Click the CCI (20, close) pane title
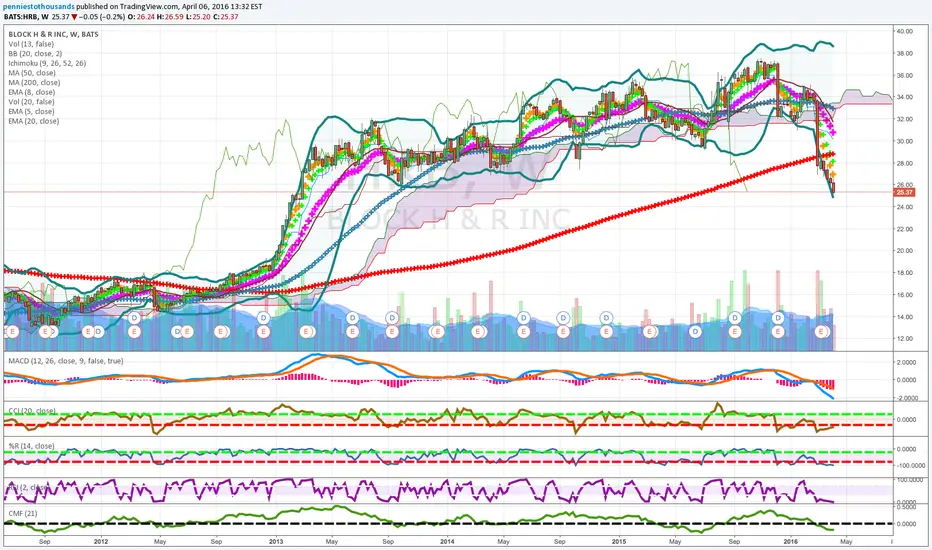 coord(32,411)
